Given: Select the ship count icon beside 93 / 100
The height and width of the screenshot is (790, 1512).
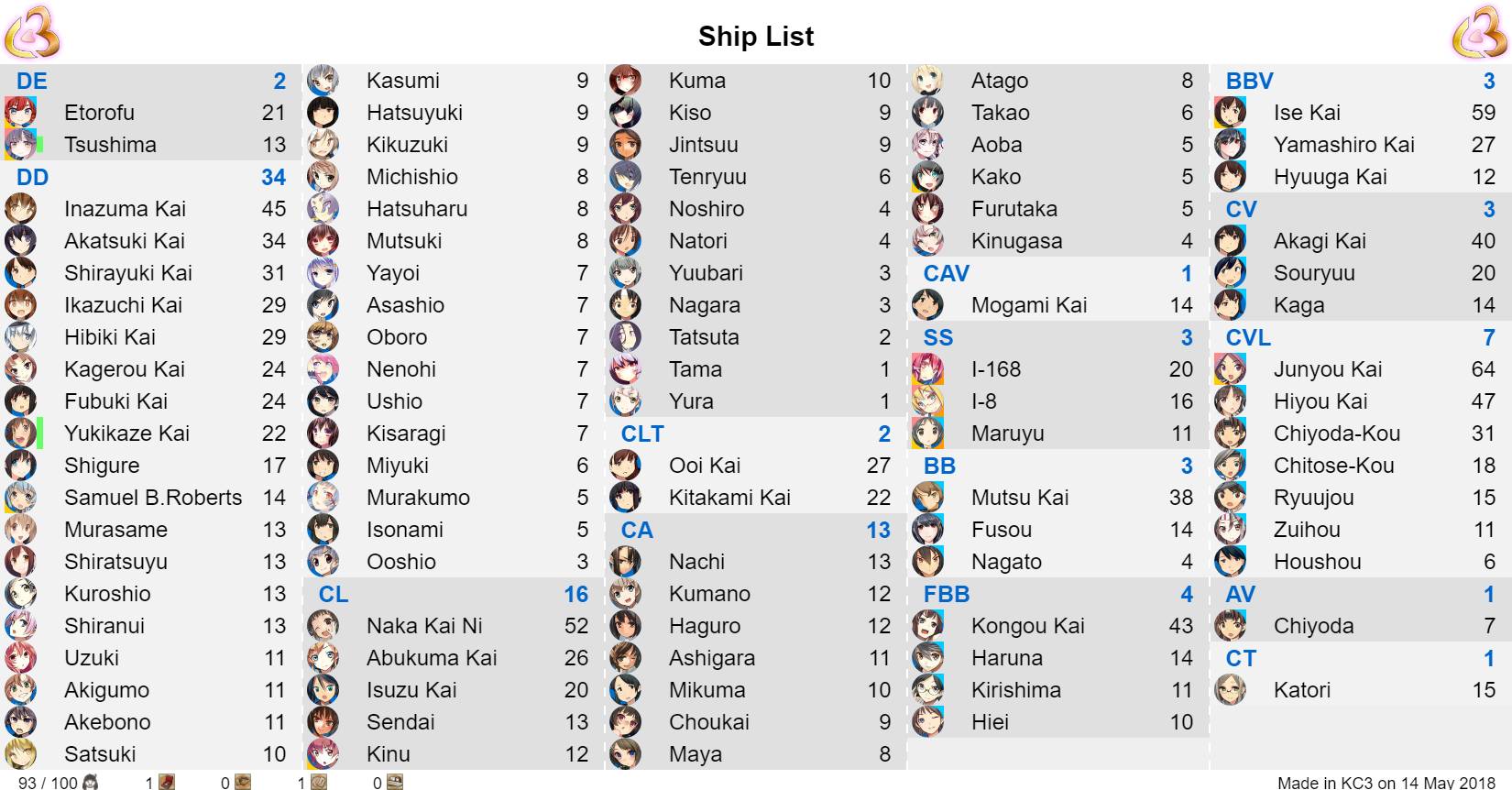Looking at the screenshot, I should click(90, 782).
